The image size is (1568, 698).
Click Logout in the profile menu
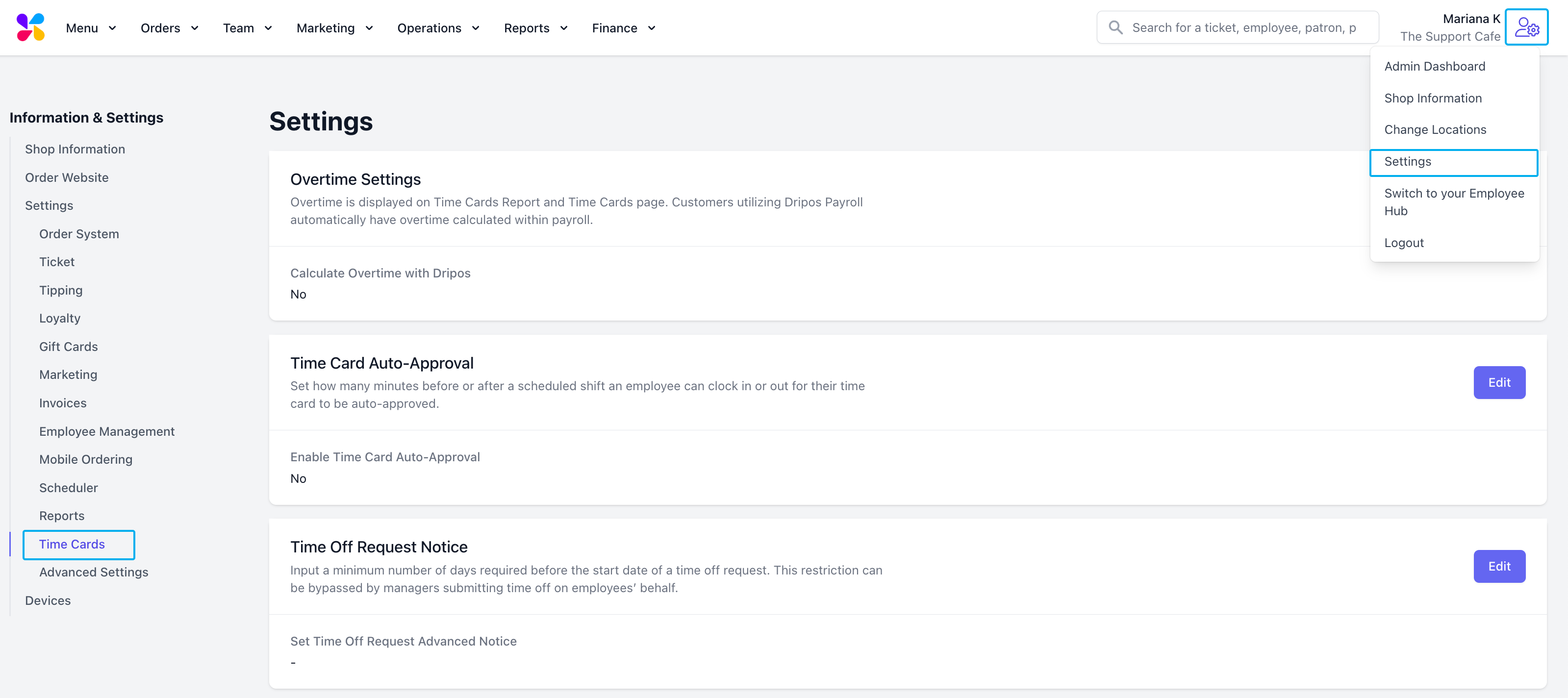1404,243
